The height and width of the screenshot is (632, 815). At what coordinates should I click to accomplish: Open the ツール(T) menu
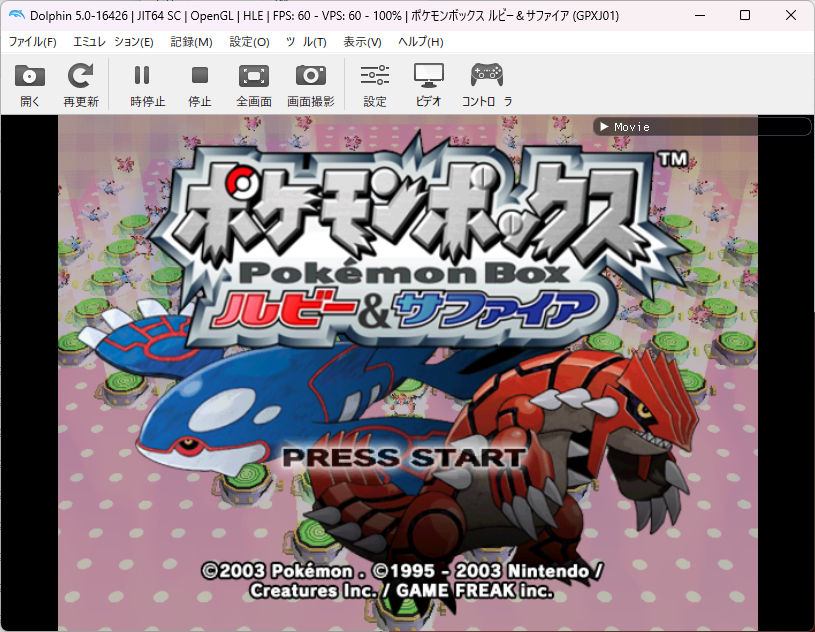click(306, 42)
